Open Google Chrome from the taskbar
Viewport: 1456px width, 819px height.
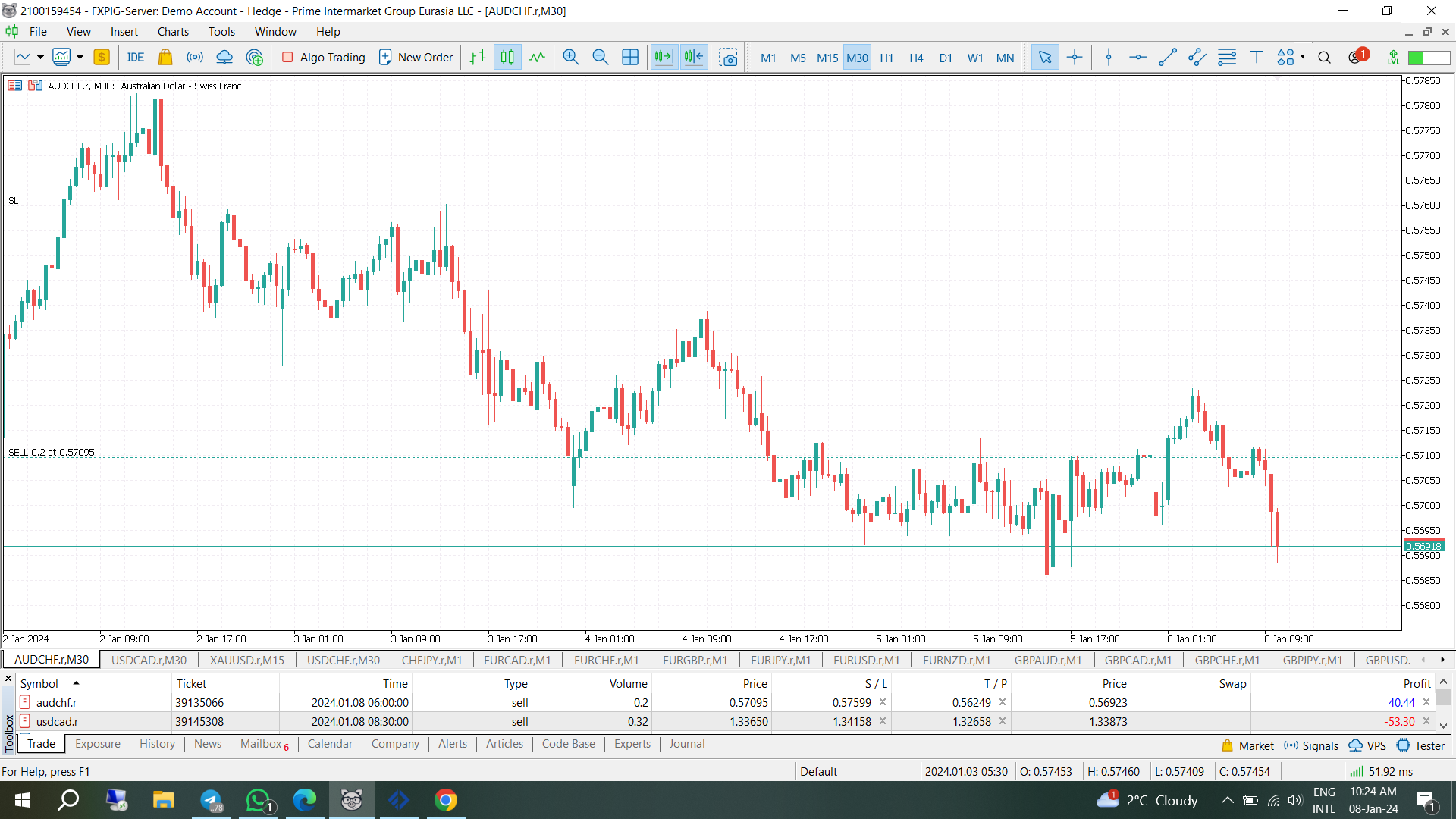[446, 800]
